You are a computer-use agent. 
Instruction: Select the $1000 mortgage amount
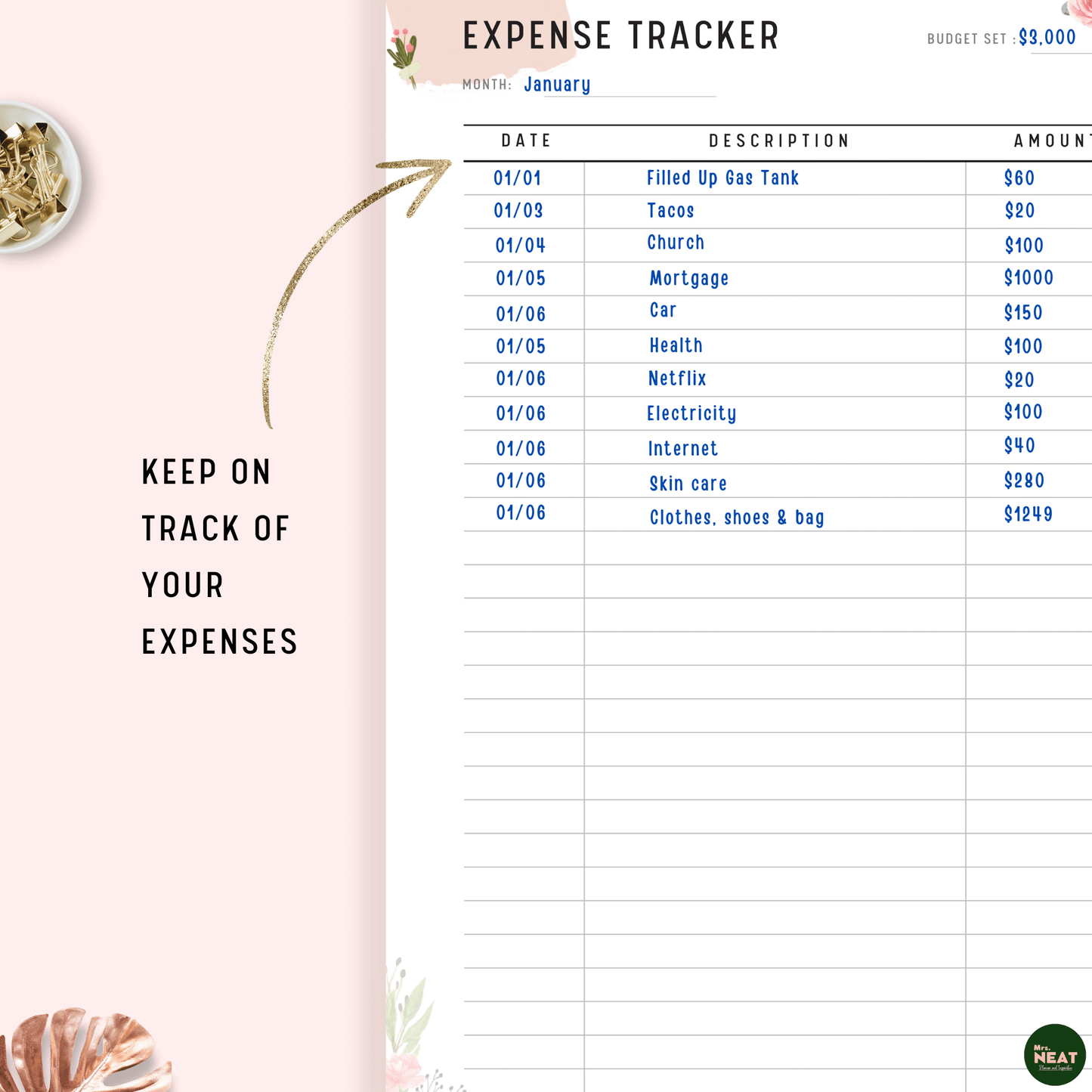click(1028, 278)
